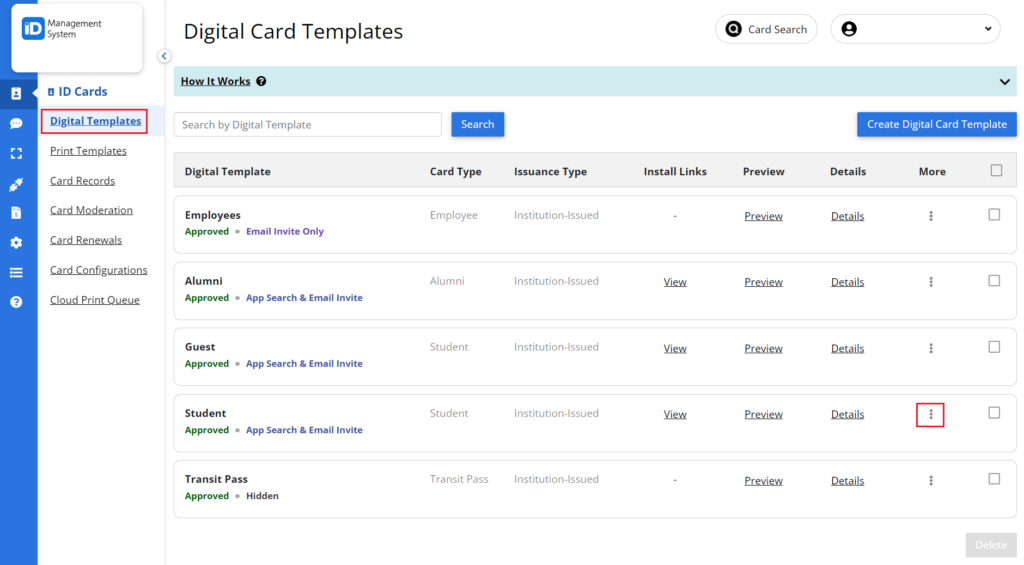Open the ID Cards icon in sidebar rail
This screenshot has height=565, width=1024.
[x=16, y=93]
